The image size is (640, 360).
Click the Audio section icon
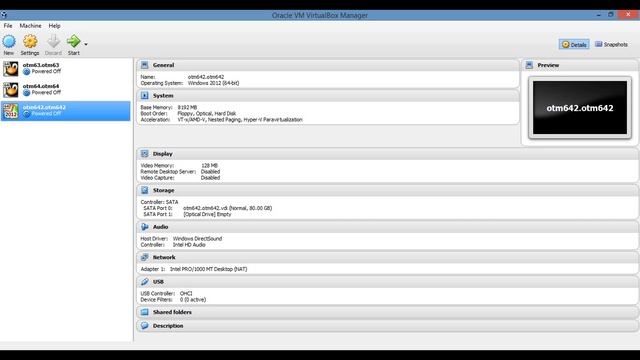point(144,227)
